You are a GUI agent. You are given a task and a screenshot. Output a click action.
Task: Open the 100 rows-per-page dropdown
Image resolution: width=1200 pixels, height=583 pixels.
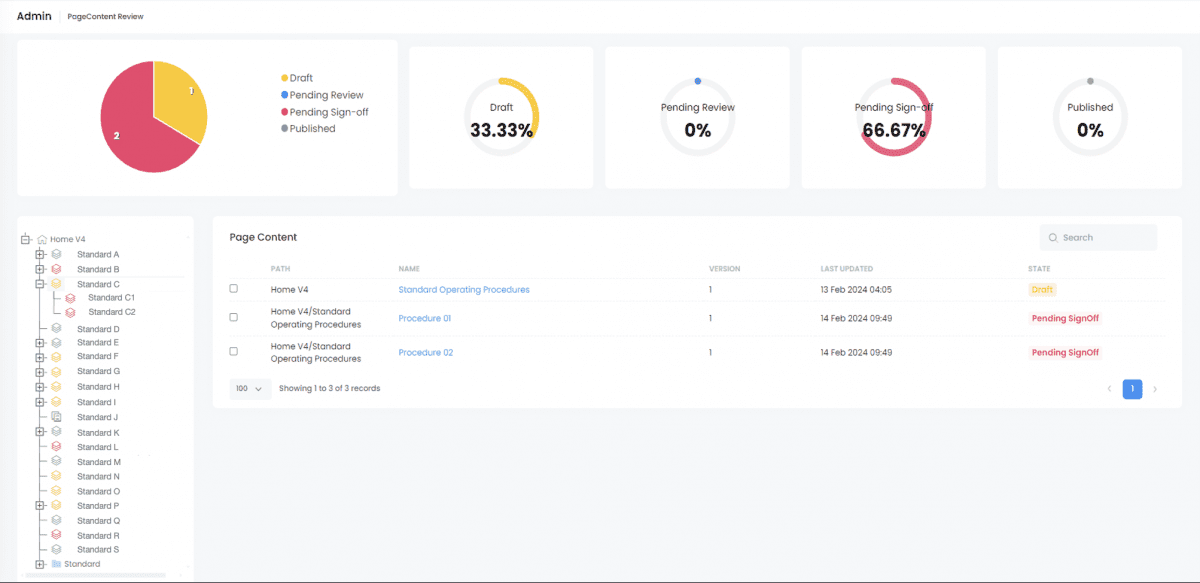pyautogui.click(x=250, y=388)
